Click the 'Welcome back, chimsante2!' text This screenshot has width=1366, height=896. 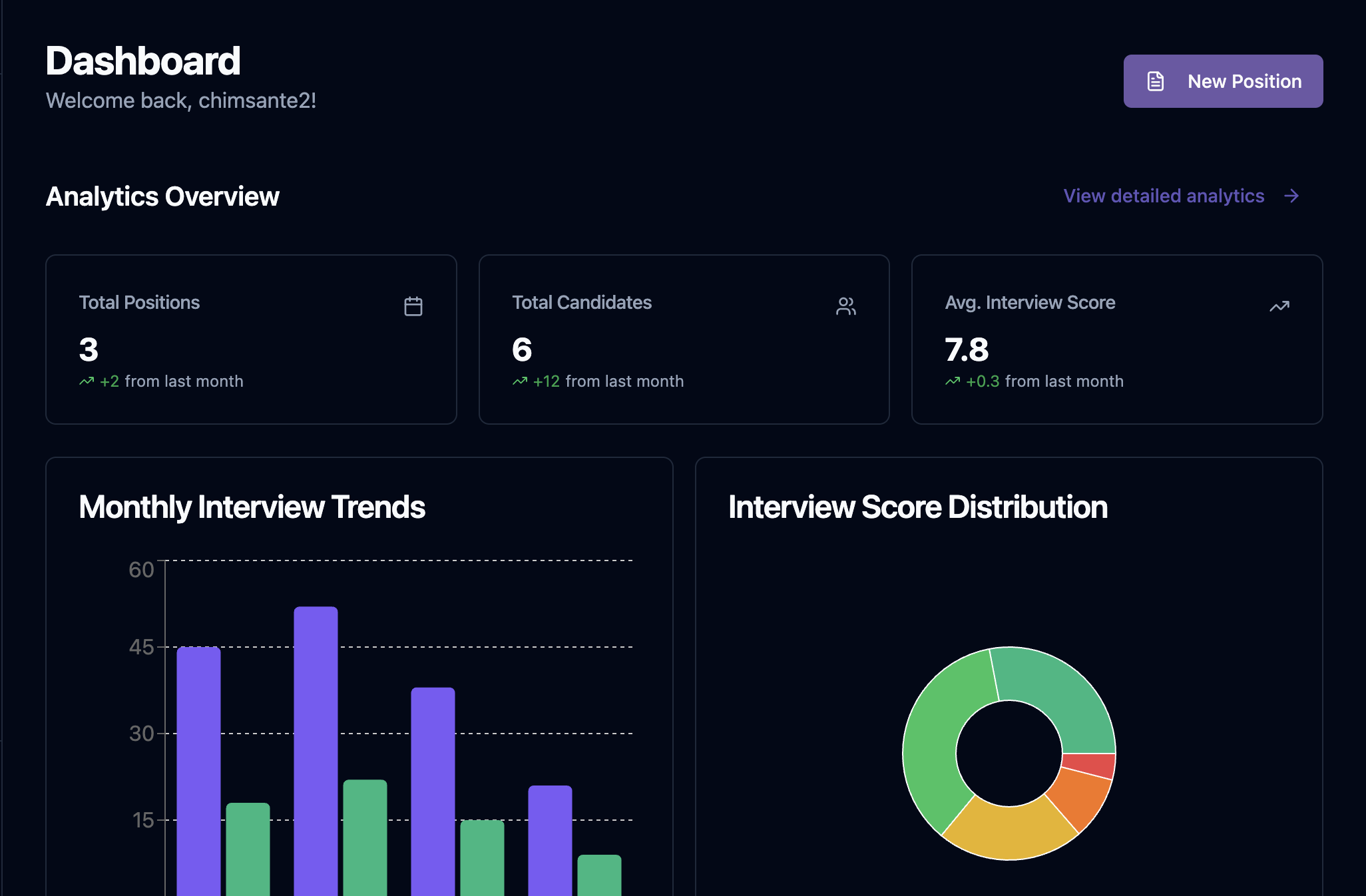click(181, 101)
